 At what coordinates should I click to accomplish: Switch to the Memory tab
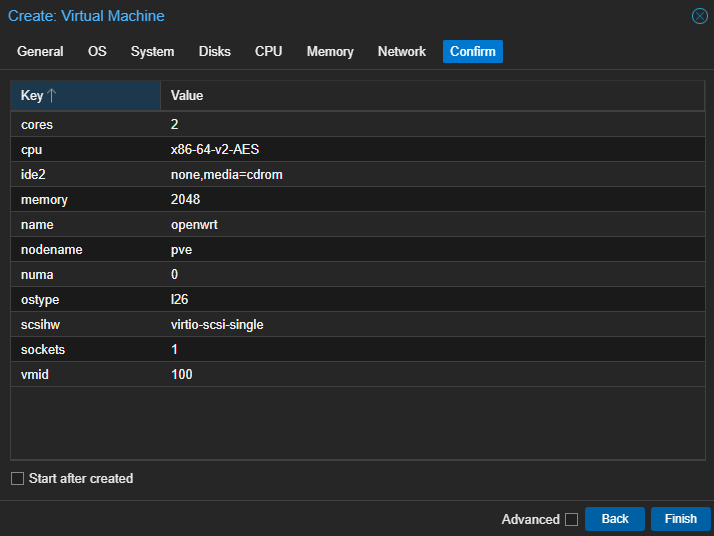click(330, 51)
